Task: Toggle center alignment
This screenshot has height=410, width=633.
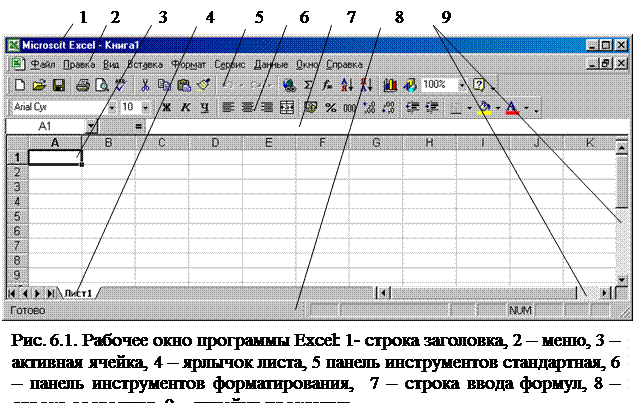Action: (247, 107)
